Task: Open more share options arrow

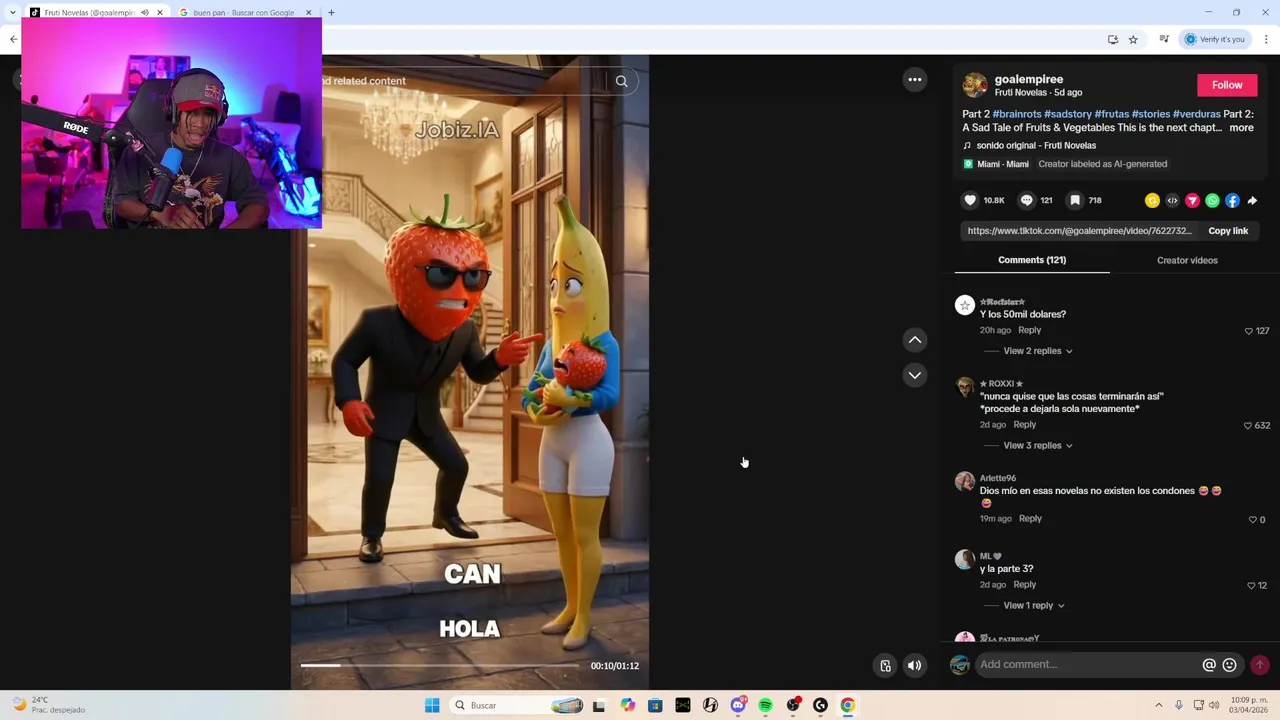Action: pos(1252,200)
